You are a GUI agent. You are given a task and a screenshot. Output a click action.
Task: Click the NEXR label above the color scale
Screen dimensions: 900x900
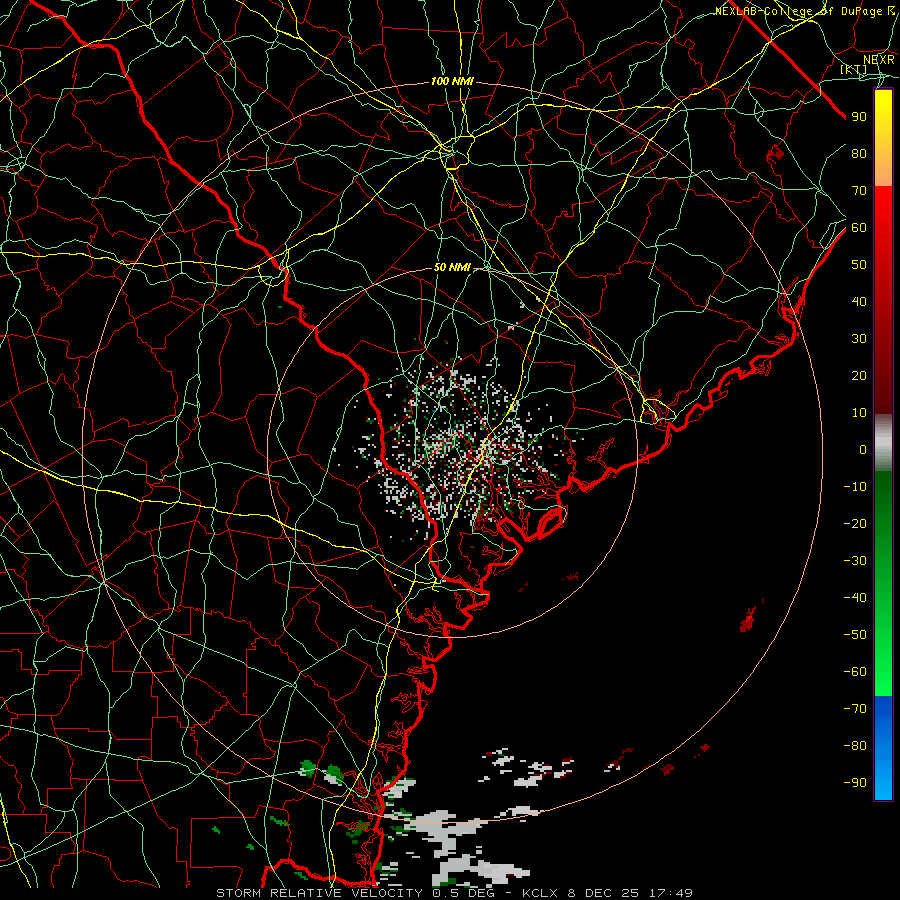[878, 60]
